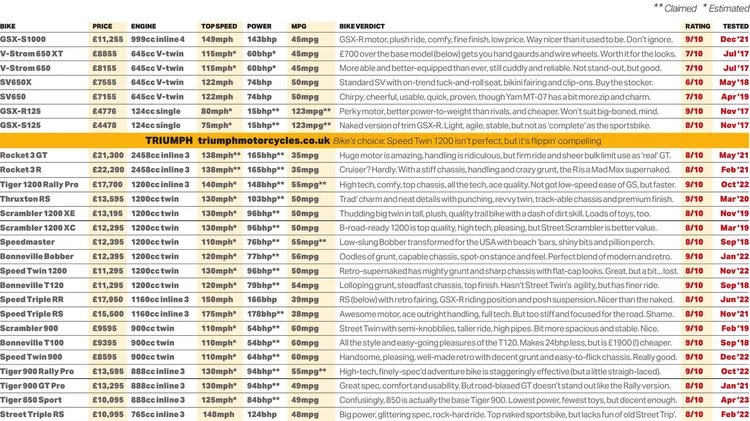Click the PRICE column header
This screenshot has width=750, height=421.
(x=102, y=26)
